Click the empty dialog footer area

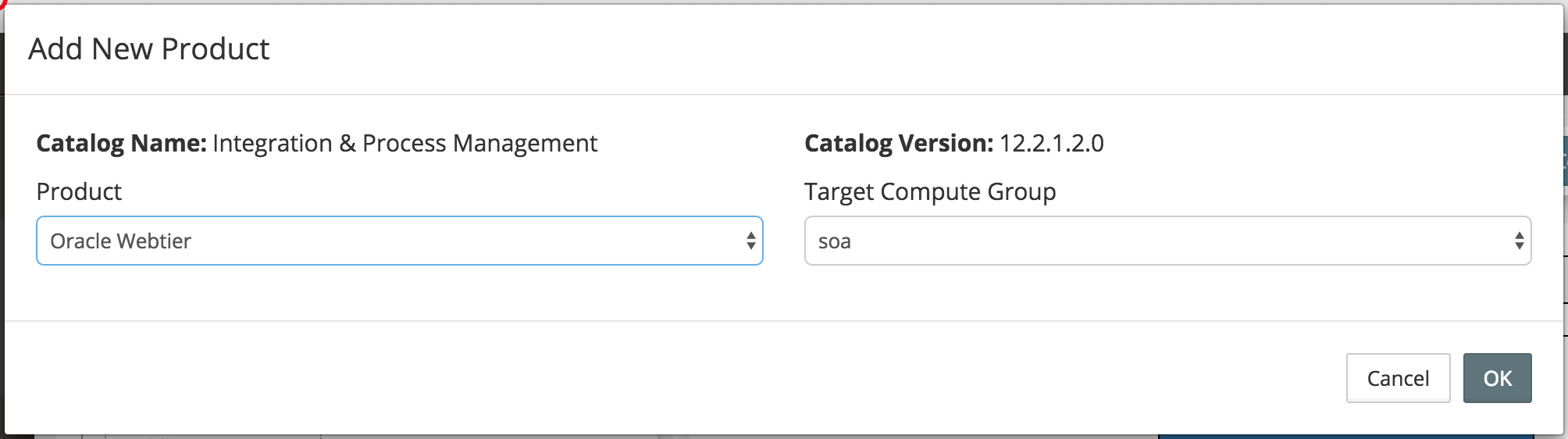pos(625,378)
